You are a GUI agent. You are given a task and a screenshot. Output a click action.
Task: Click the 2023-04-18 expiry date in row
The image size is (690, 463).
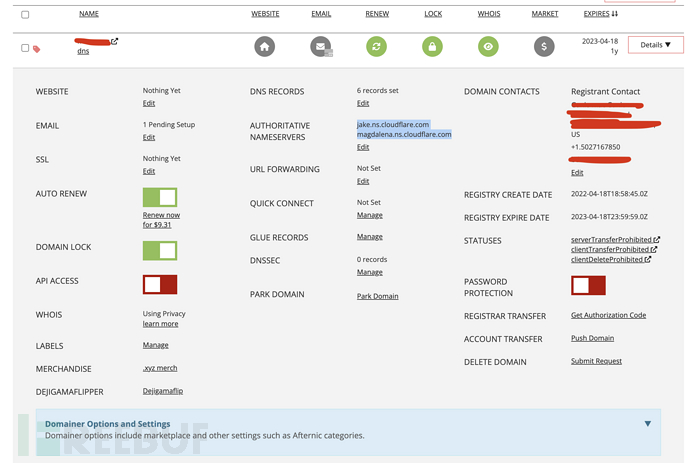[600, 41]
